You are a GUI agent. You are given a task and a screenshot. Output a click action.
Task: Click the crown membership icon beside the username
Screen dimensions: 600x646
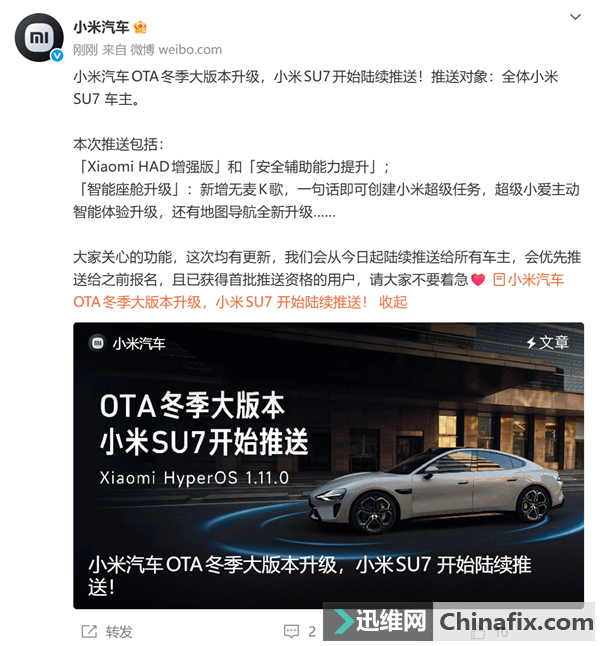[140, 27]
